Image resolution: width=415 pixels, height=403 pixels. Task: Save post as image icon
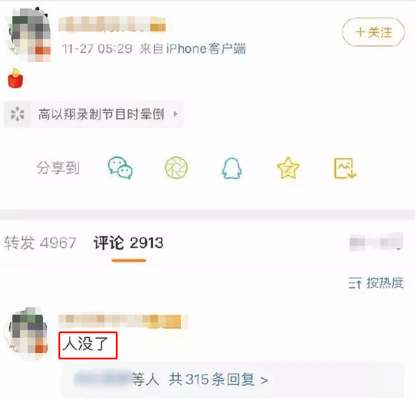pyautogui.click(x=345, y=168)
